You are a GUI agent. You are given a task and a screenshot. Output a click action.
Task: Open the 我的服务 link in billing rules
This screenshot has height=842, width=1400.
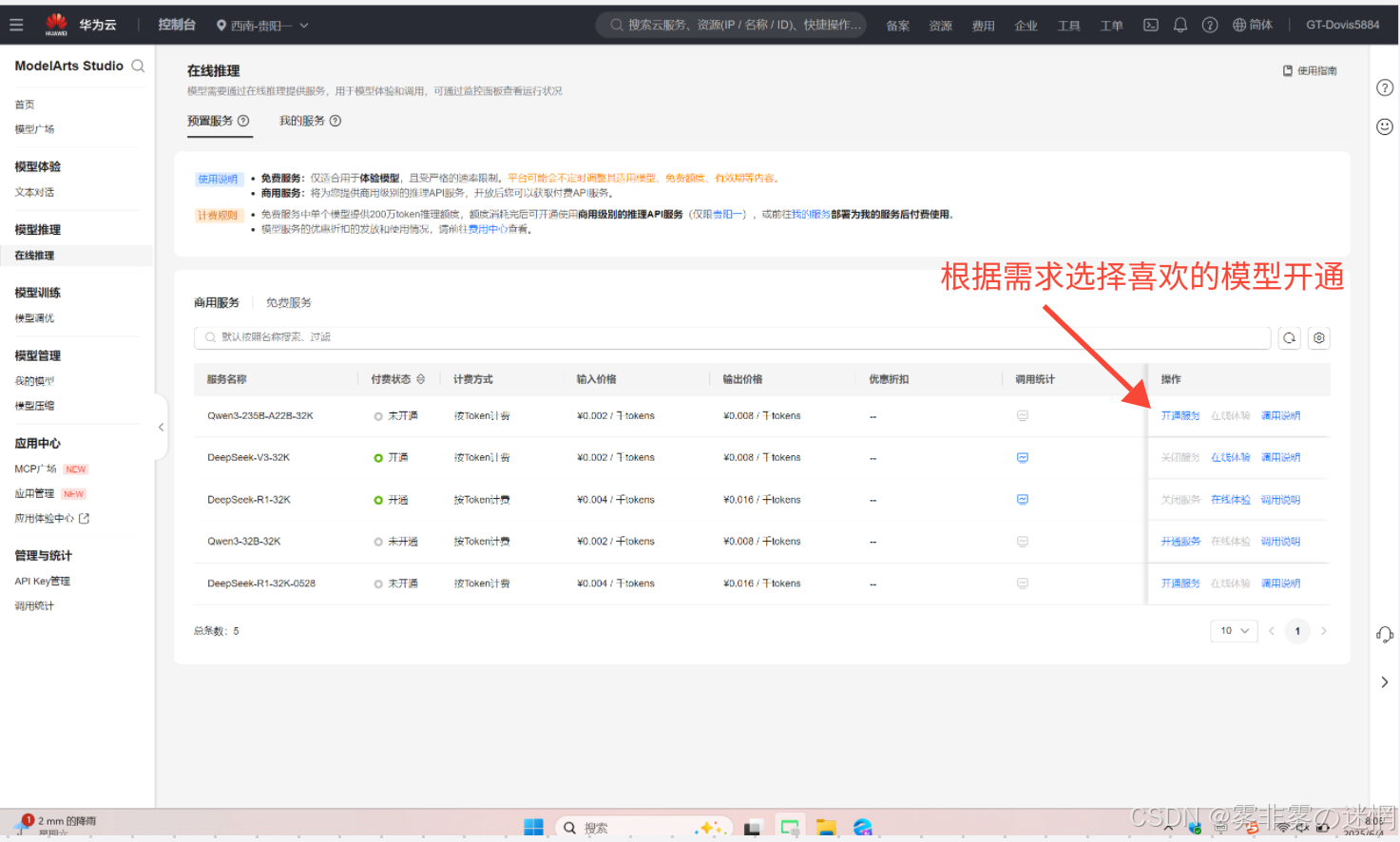point(811,215)
